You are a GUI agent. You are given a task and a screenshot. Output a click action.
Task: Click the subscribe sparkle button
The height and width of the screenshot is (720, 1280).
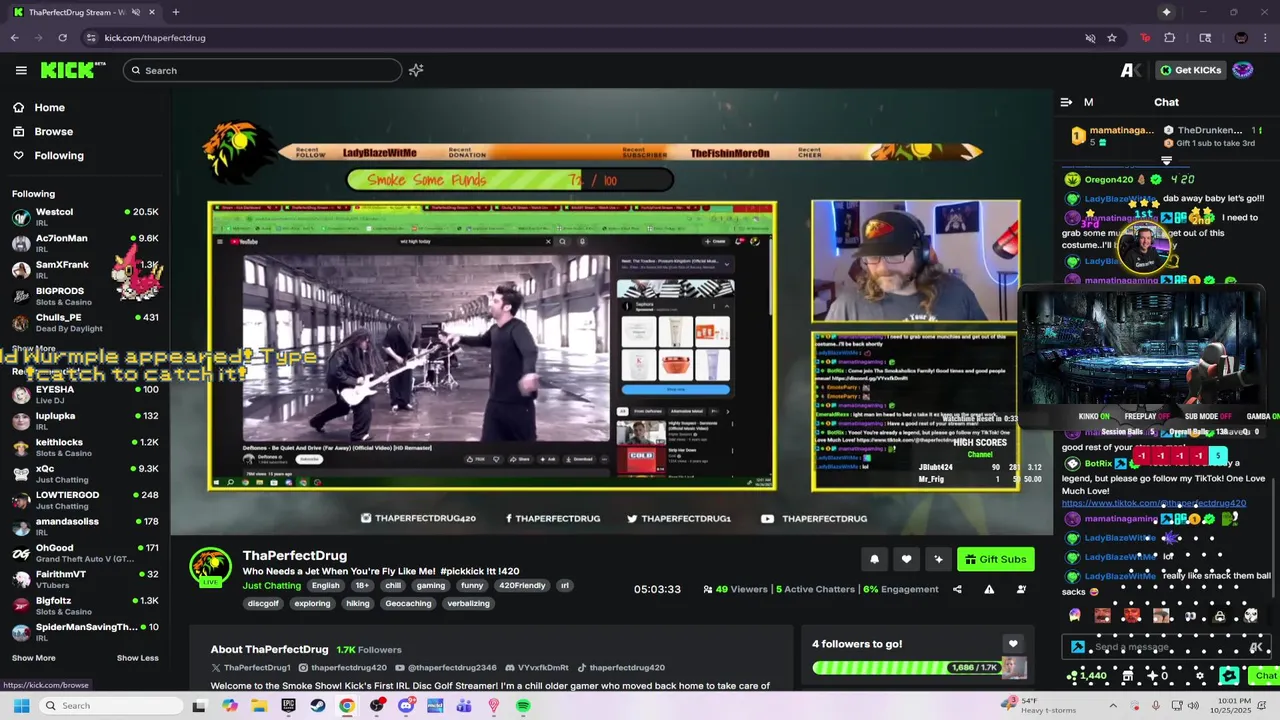pyautogui.click(x=938, y=560)
